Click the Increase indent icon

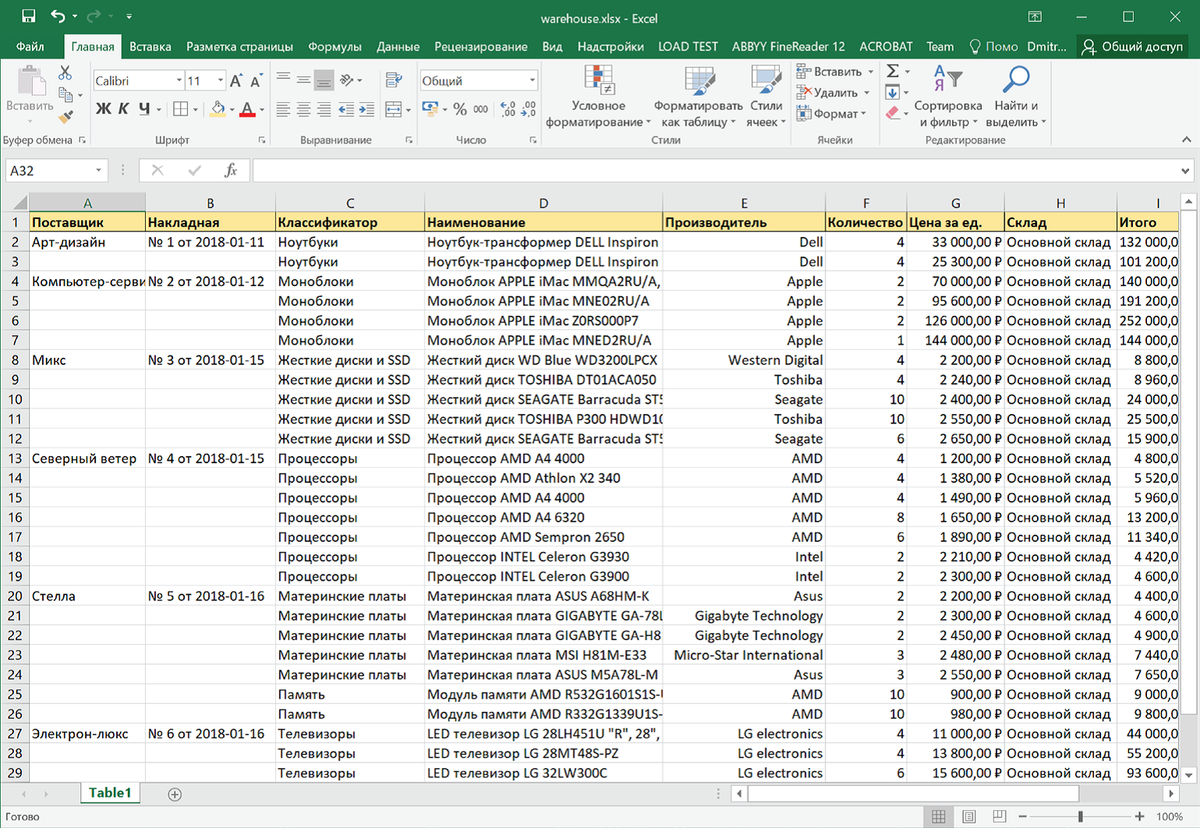pos(366,109)
